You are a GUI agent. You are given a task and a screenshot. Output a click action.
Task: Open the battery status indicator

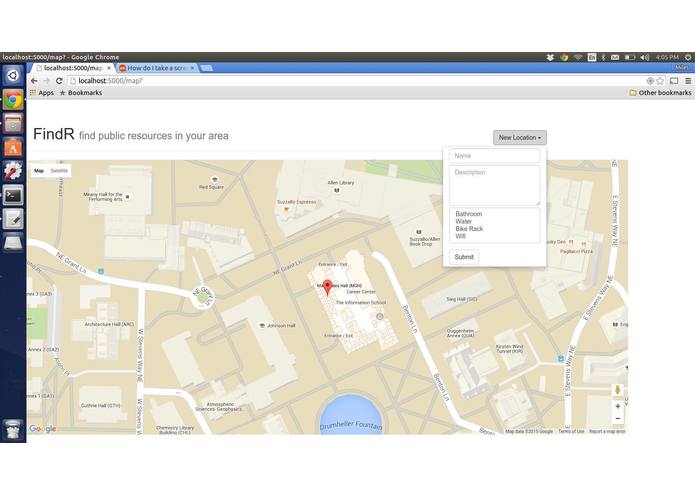[630, 57]
